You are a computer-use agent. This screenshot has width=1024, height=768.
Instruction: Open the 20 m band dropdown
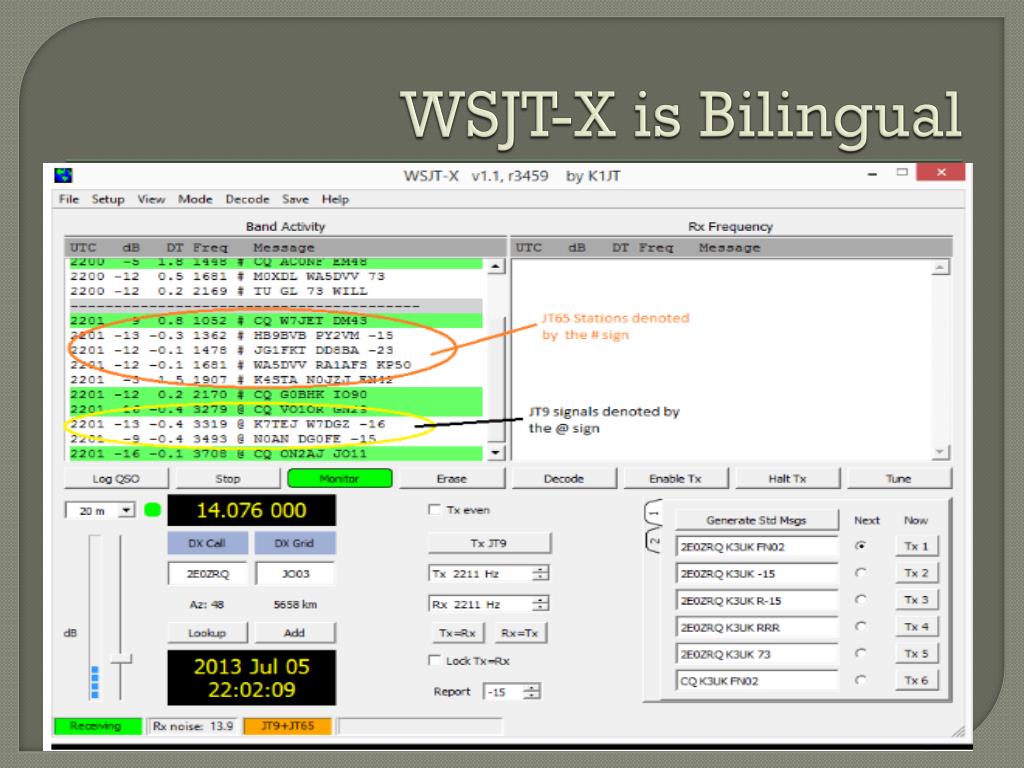click(x=100, y=511)
